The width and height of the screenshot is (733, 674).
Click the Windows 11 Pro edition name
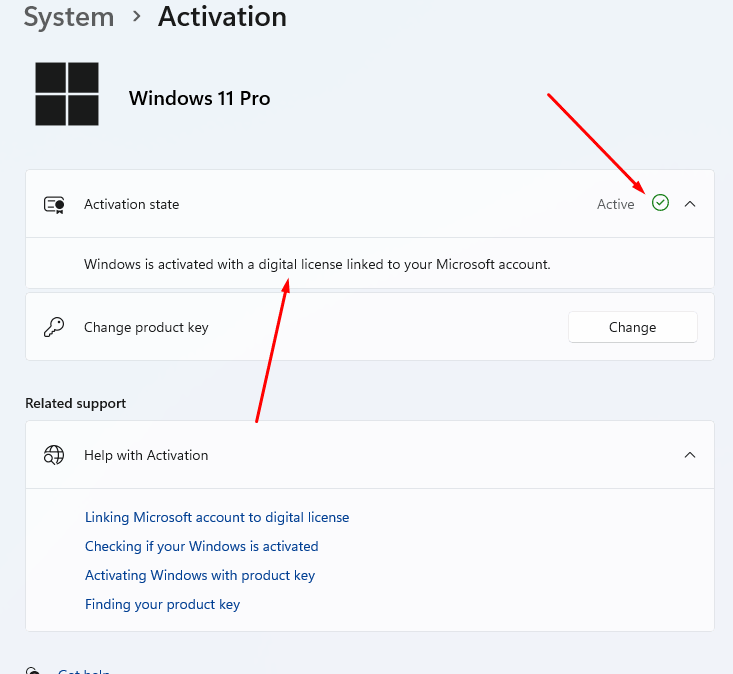[199, 98]
